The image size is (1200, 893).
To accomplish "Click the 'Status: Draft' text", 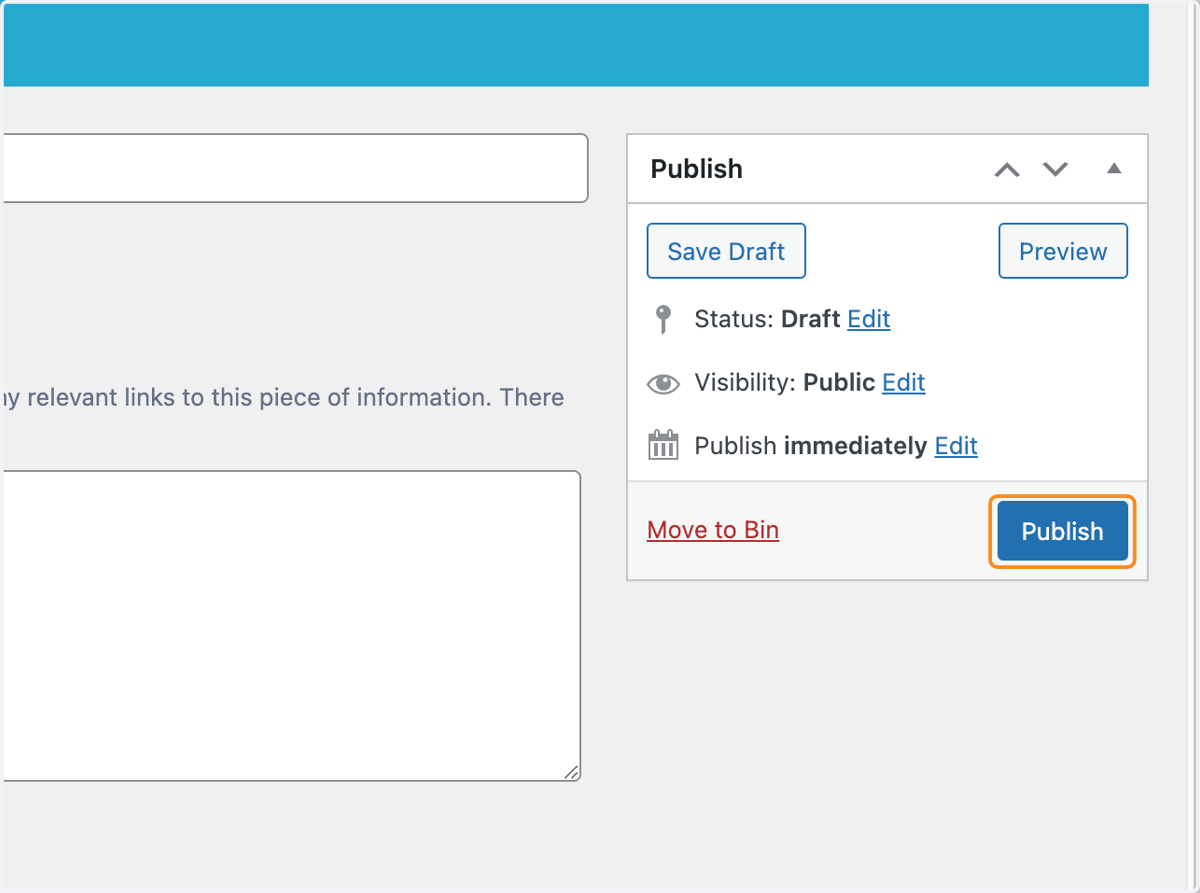I will [767, 319].
